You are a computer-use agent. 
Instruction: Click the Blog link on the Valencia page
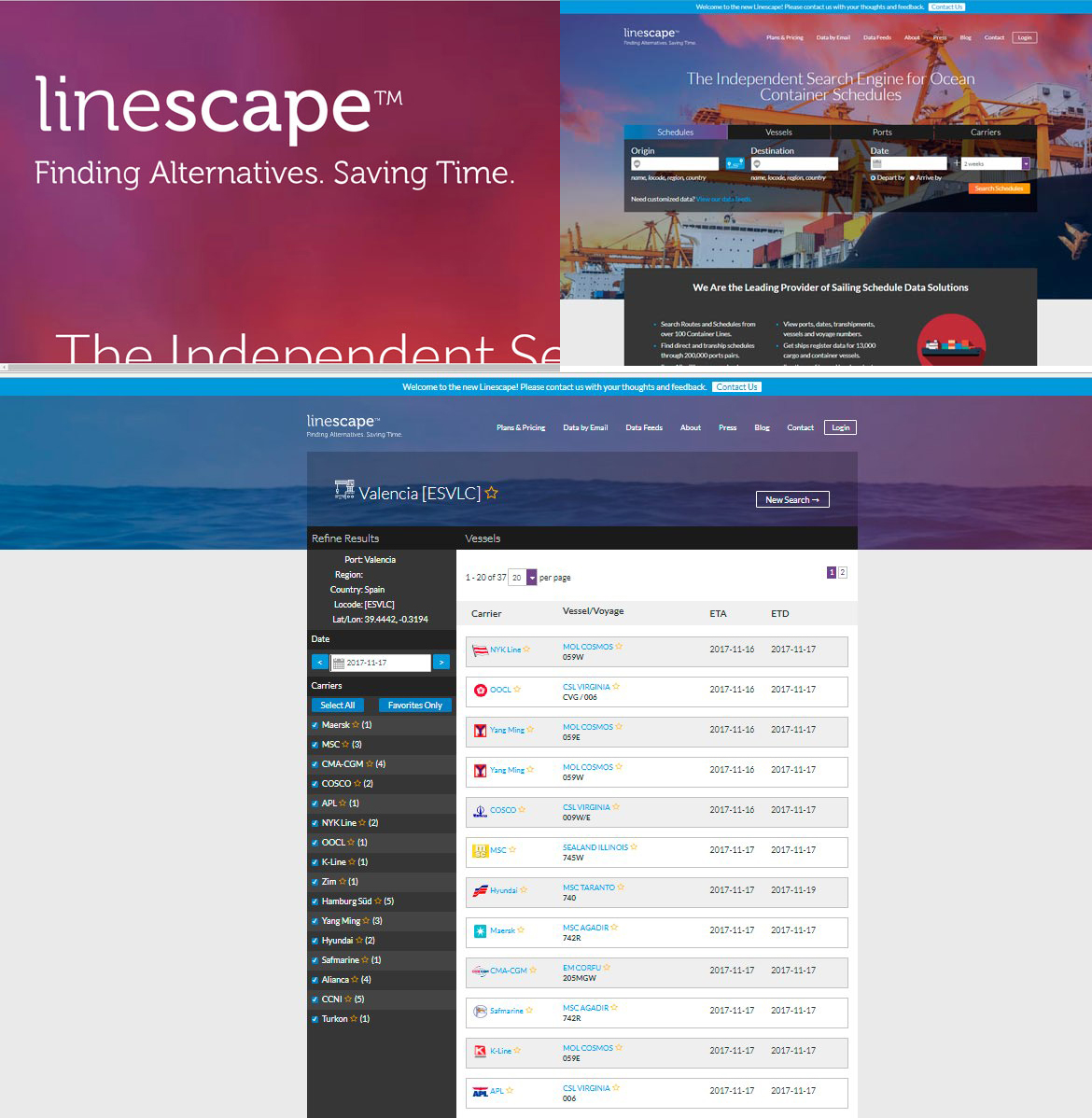pos(762,427)
